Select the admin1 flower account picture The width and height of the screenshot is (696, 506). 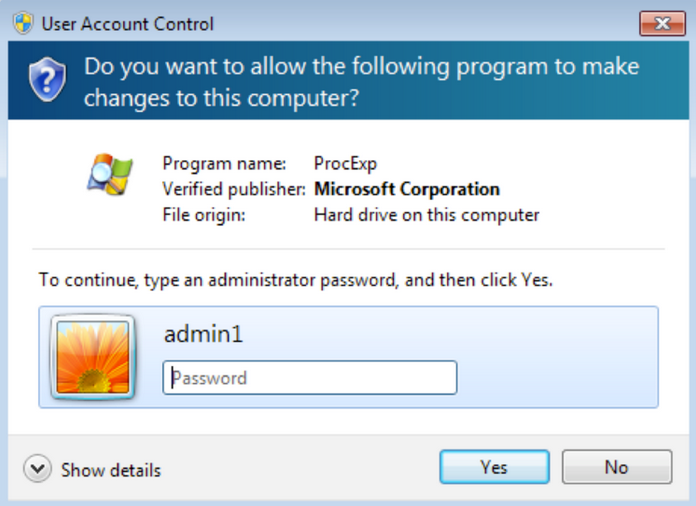(93, 357)
